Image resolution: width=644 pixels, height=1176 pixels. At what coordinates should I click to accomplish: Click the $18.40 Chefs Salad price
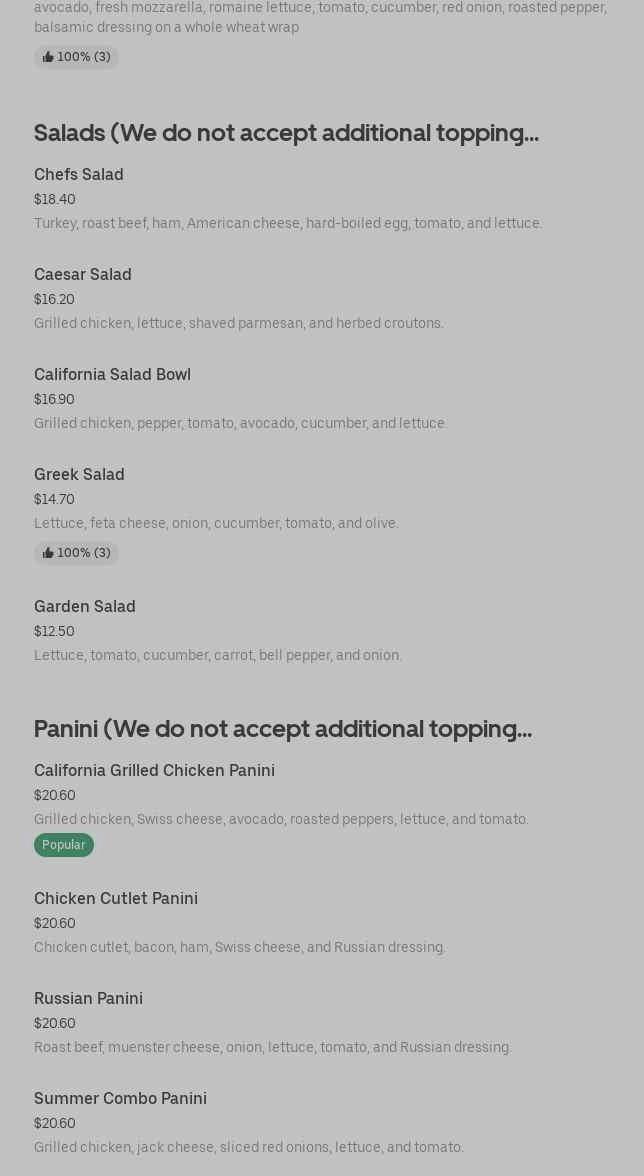[x=55, y=199]
